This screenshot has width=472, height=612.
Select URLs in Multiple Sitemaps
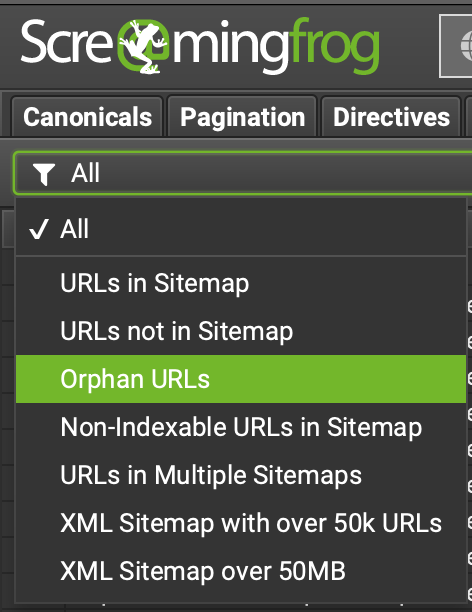pyautogui.click(x=241, y=475)
